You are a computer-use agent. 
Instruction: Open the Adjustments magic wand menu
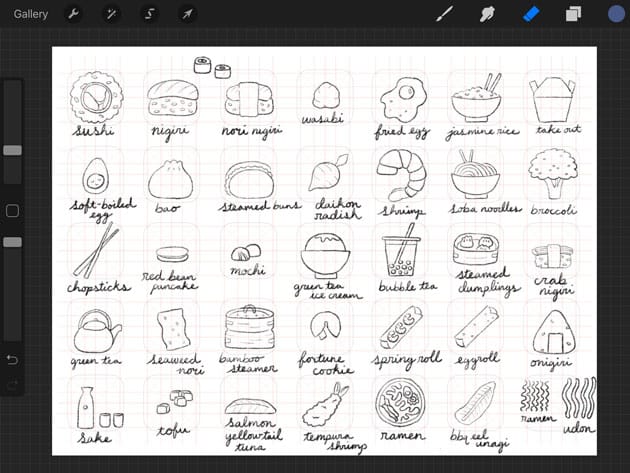(x=111, y=14)
